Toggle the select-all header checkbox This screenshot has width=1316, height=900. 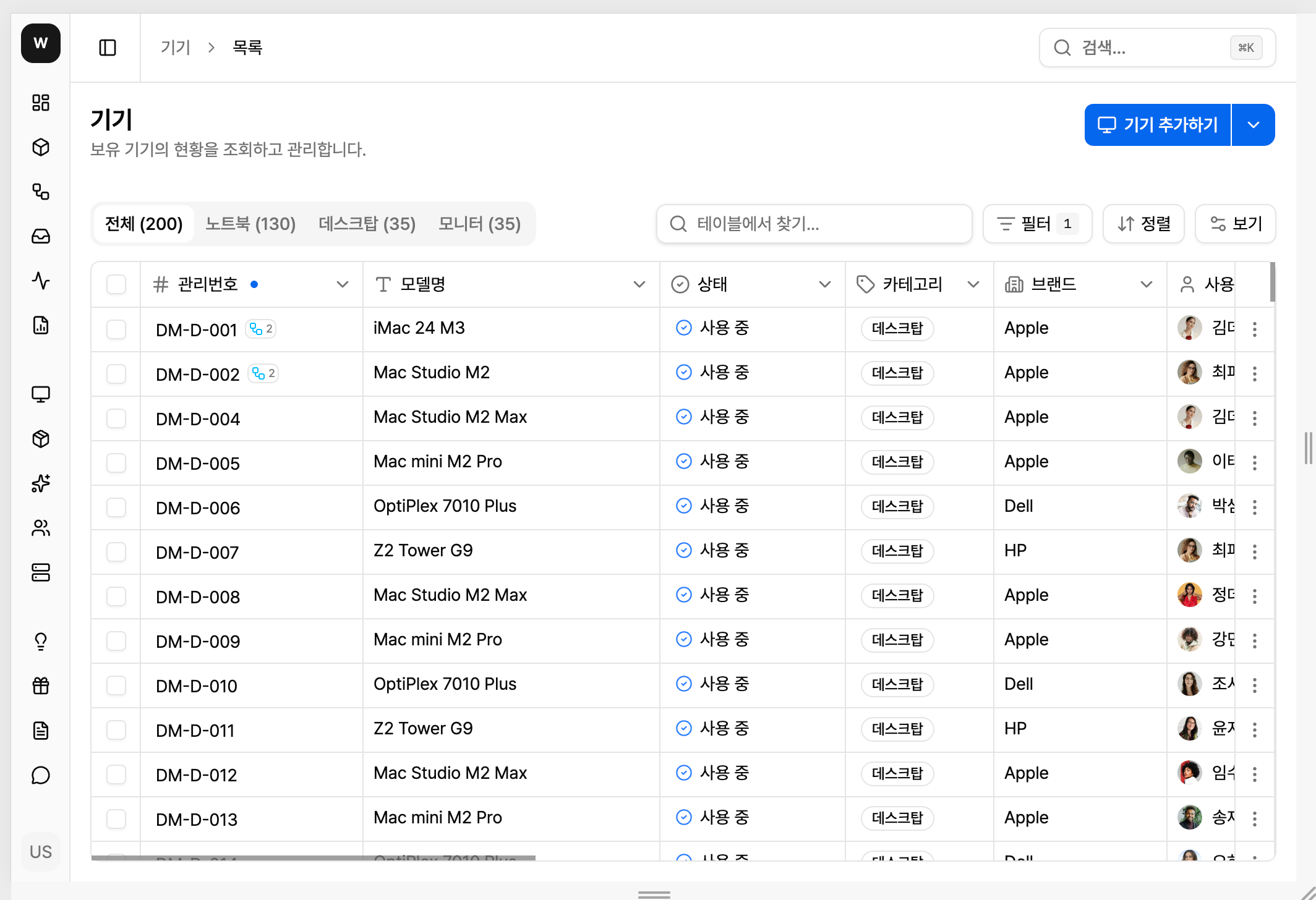coord(116,284)
